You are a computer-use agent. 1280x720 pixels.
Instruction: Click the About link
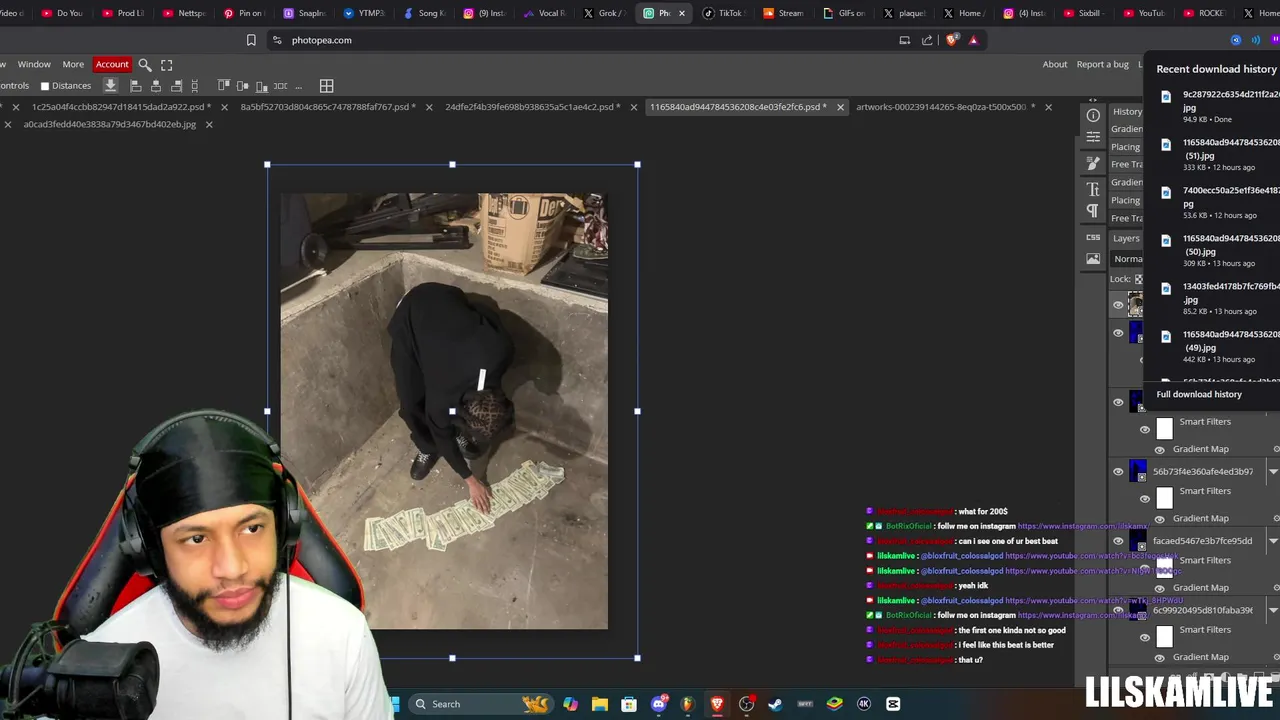coord(1055,64)
